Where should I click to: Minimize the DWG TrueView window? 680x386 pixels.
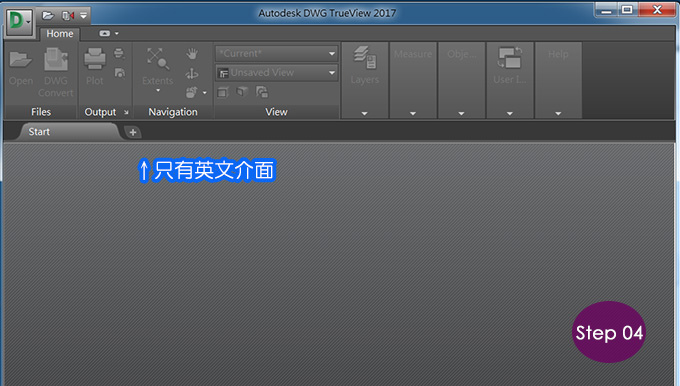[606, 10]
